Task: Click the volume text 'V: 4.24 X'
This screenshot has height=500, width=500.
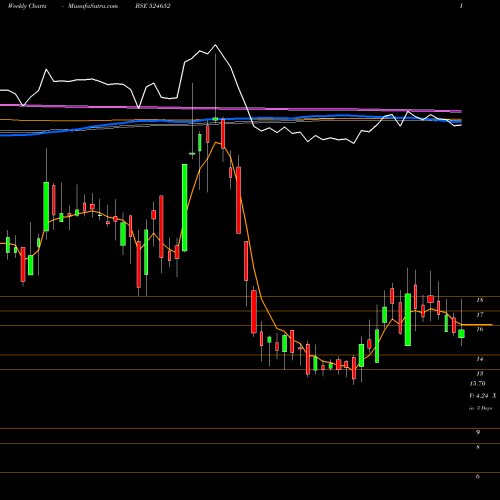Action: pyautogui.click(x=483, y=396)
